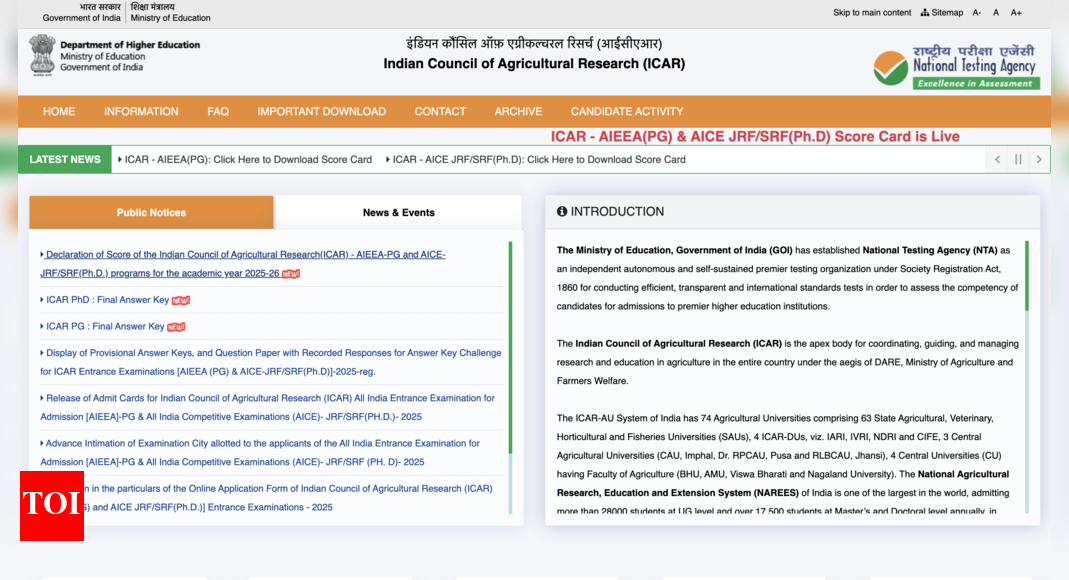Click Indian Council of Agricultural Research title

point(534,63)
